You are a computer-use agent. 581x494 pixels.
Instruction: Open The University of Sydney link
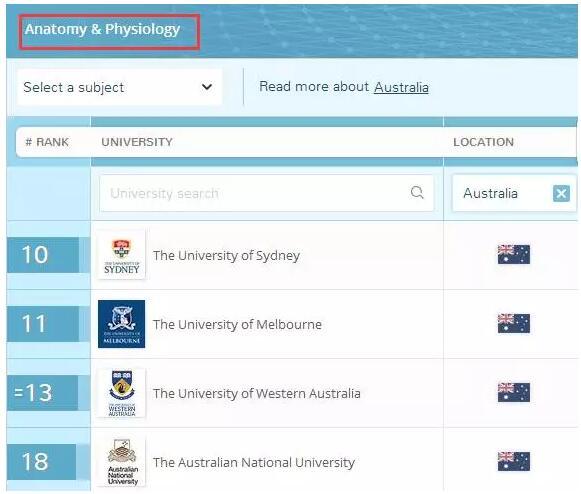(x=226, y=255)
